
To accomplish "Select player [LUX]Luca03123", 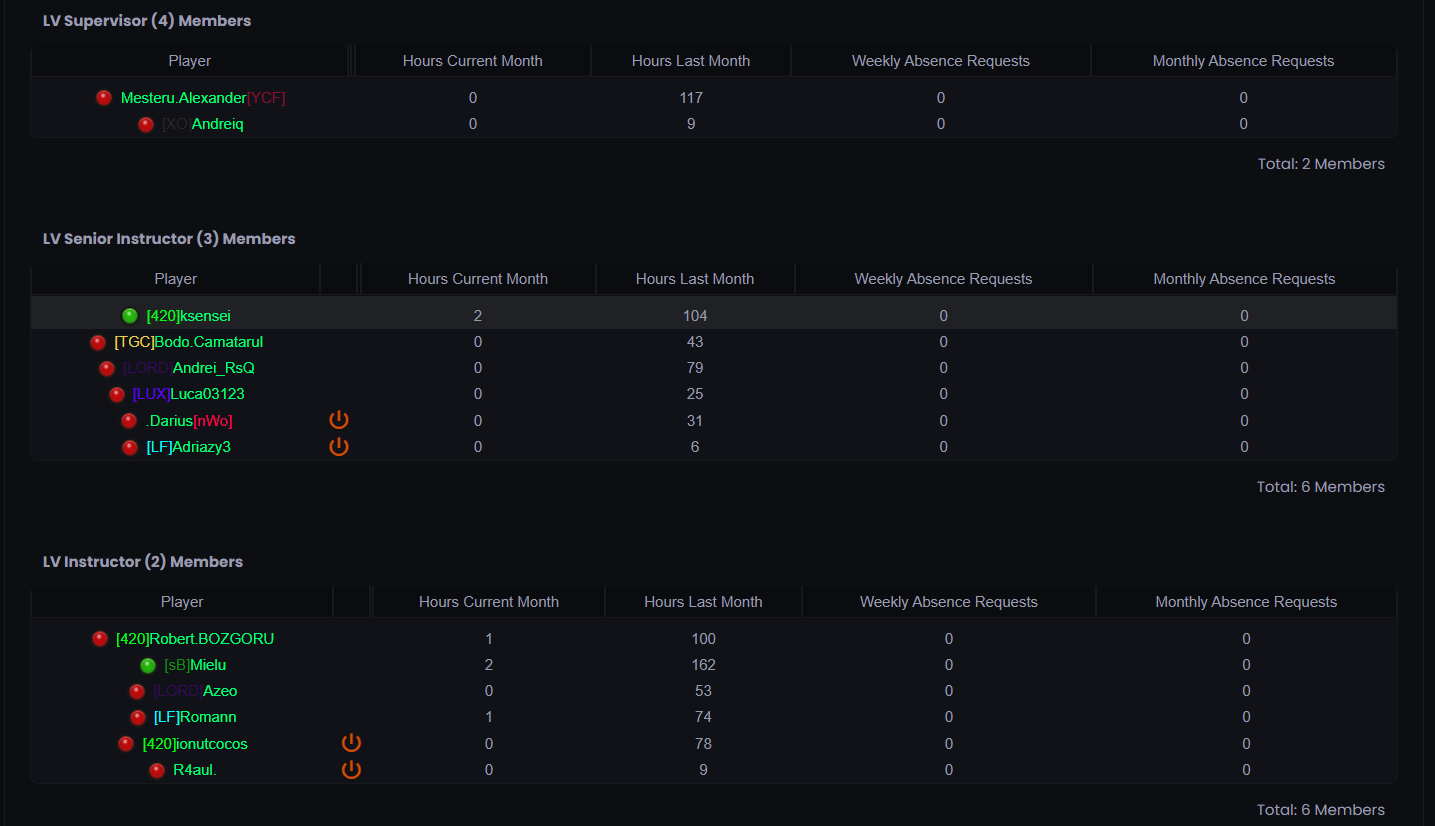I will pos(188,394).
